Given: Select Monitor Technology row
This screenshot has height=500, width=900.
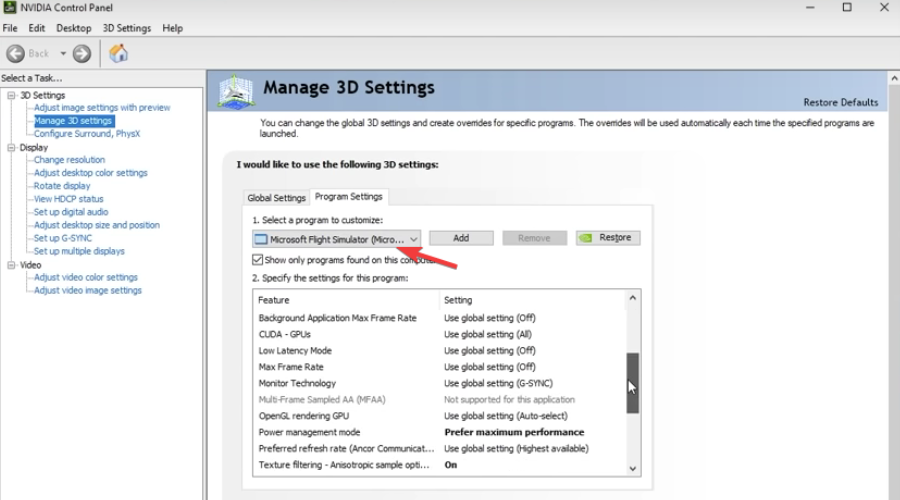Looking at the screenshot, I should coord(440,383).
